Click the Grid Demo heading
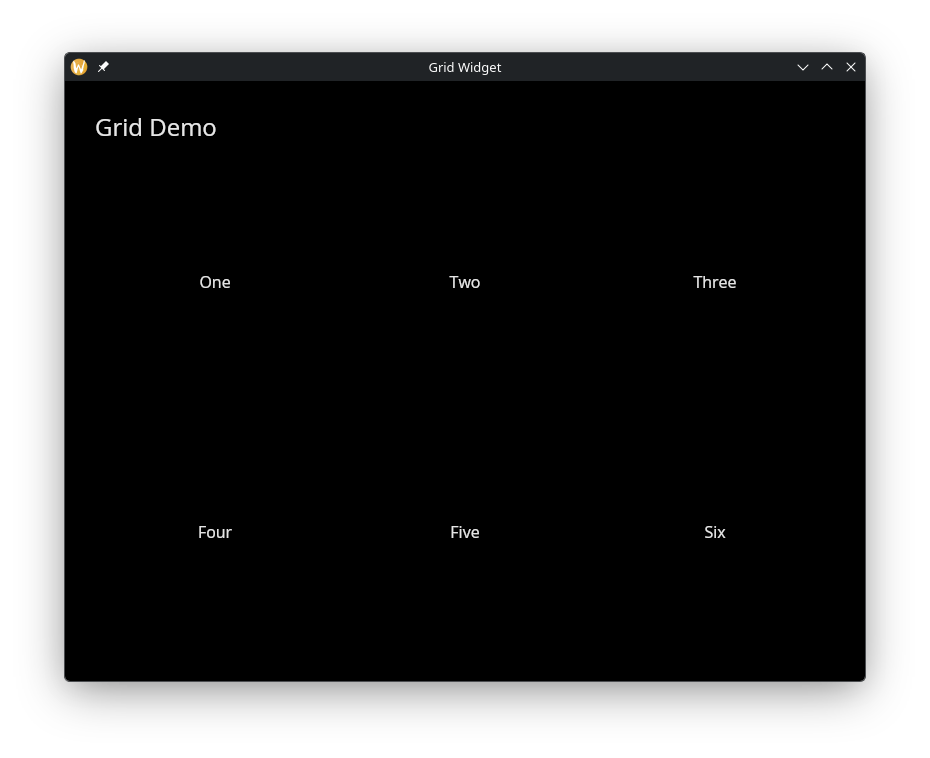The image size is (930, 758). (155, 127)
